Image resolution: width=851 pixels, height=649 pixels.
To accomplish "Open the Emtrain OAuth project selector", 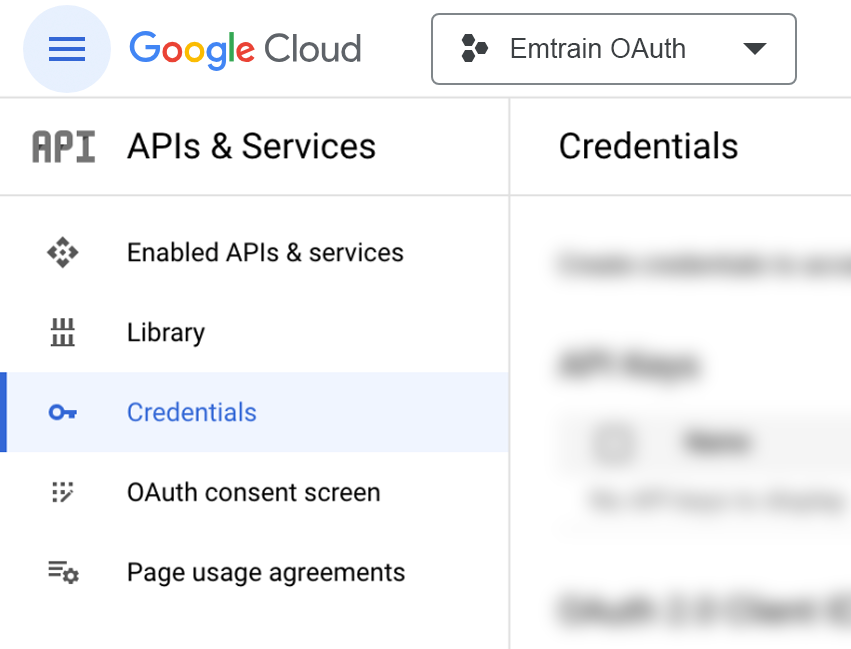I will coord(598,49).
